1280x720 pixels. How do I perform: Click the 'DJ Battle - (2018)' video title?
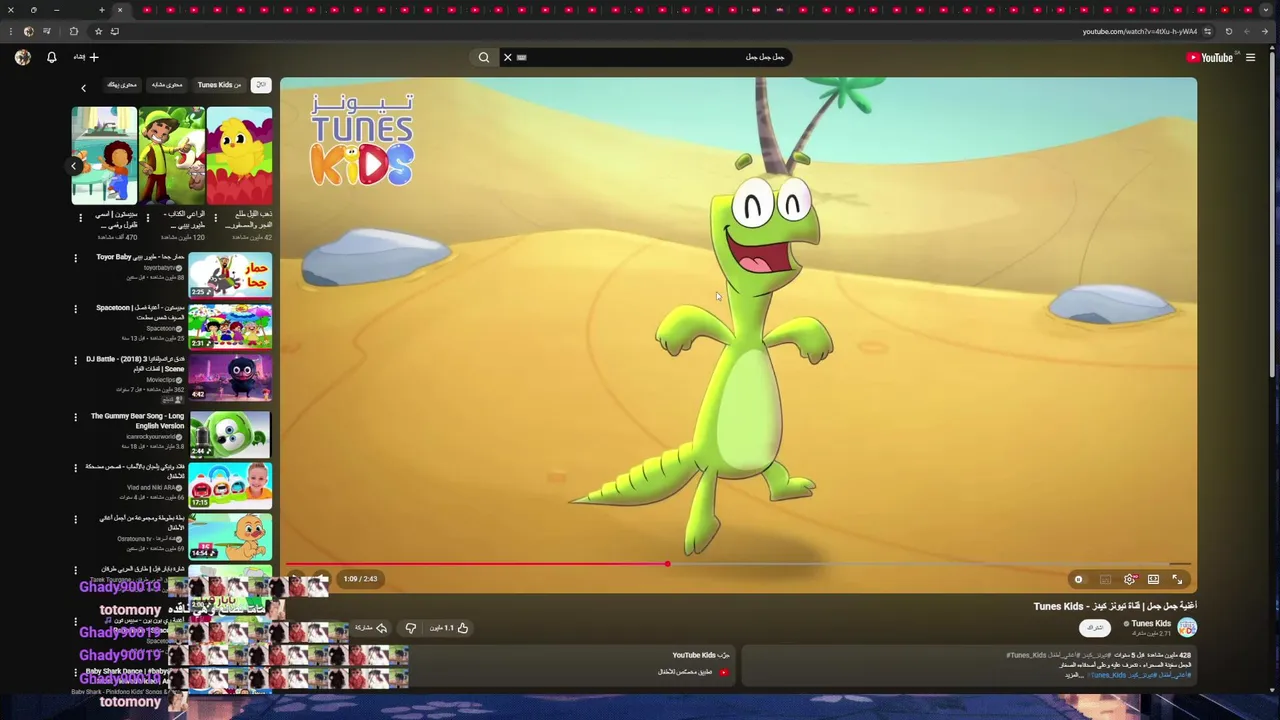coord(135,364)
